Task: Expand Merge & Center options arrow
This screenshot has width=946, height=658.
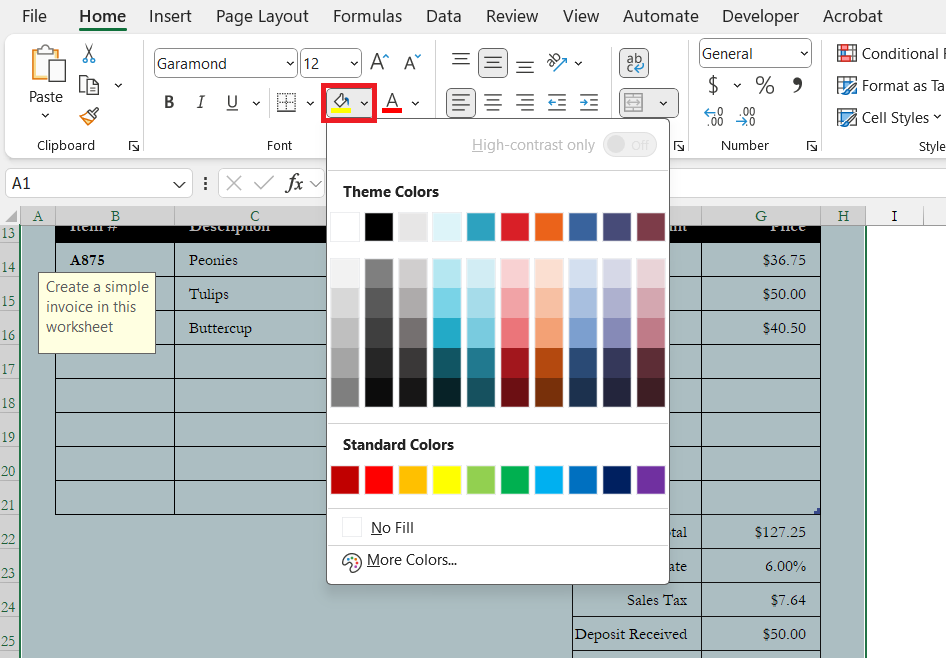Action: (x=663, y=103)
